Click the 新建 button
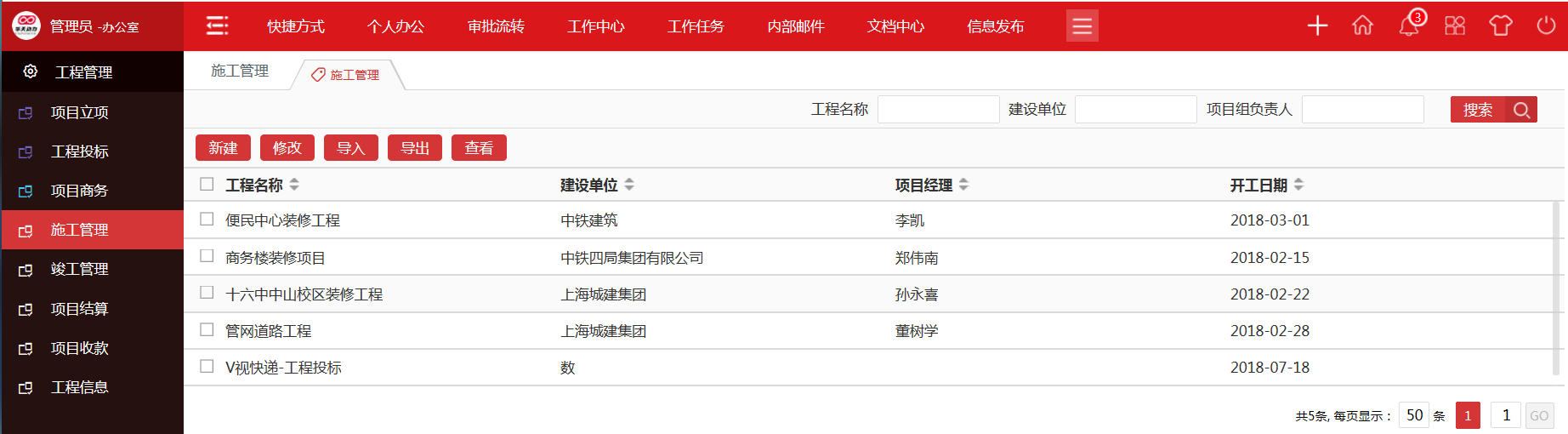 point(223,148)
